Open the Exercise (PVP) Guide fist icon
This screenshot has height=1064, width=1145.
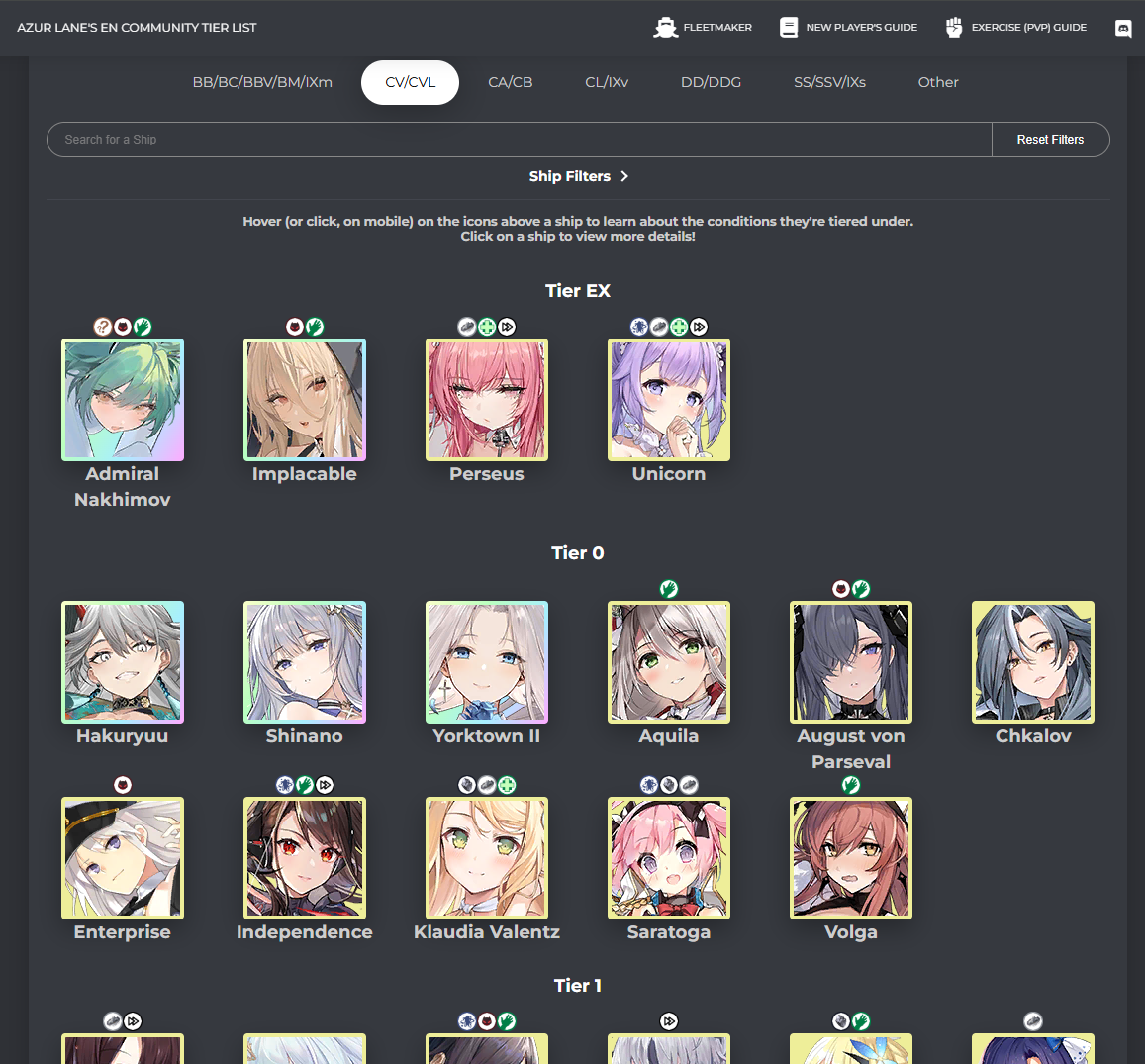coord(954,27)
